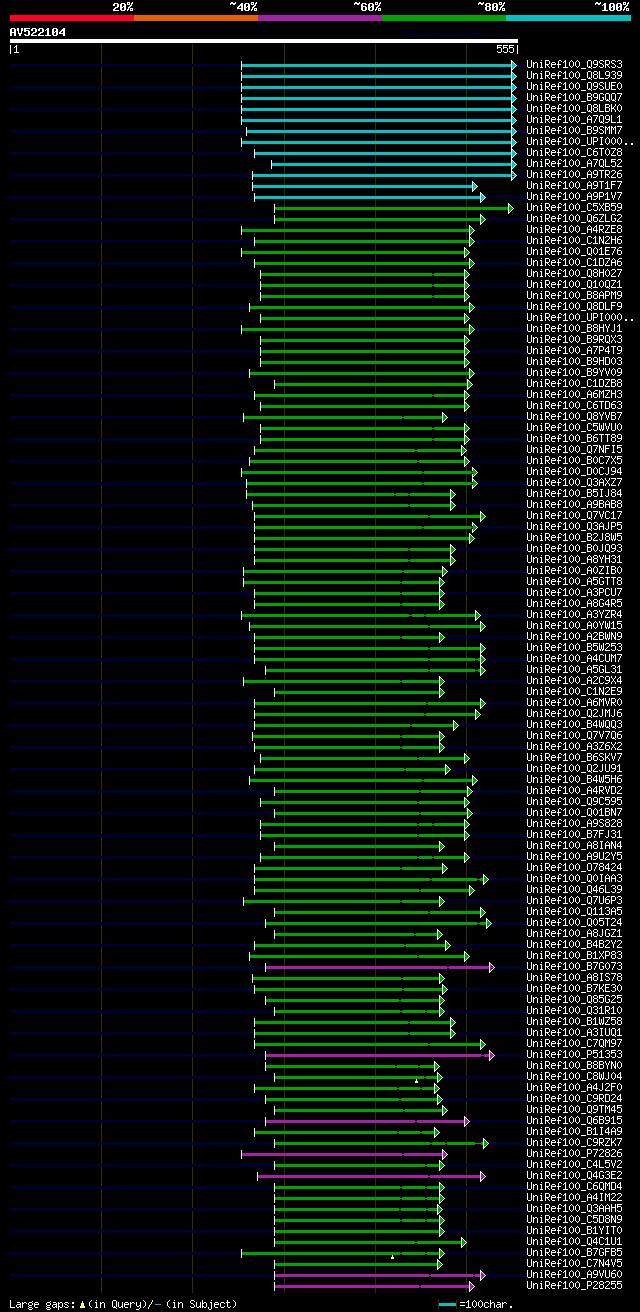Select label UniRef100_A5GTT8
Screen dimensions: 640x1312
coord(574,582)
